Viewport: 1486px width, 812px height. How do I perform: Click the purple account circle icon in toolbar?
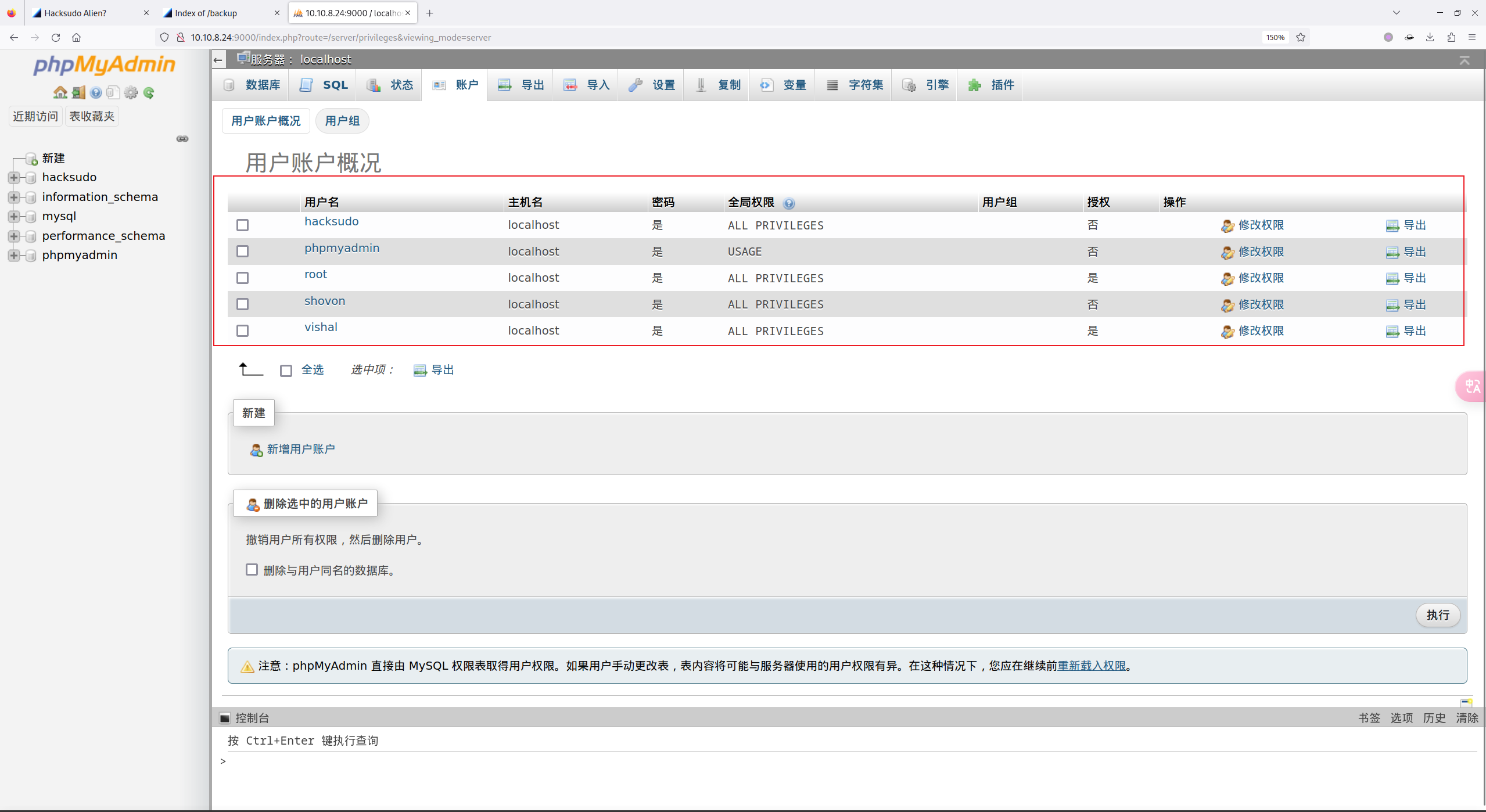[x=1388, y=37]
